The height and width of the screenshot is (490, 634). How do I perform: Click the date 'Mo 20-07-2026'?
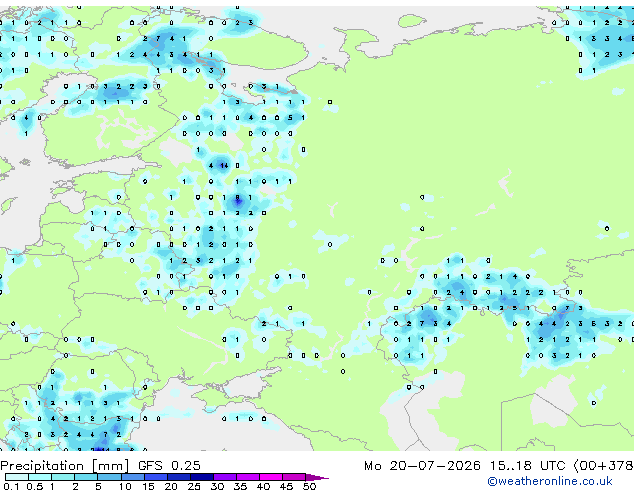(x=422, y=466)
